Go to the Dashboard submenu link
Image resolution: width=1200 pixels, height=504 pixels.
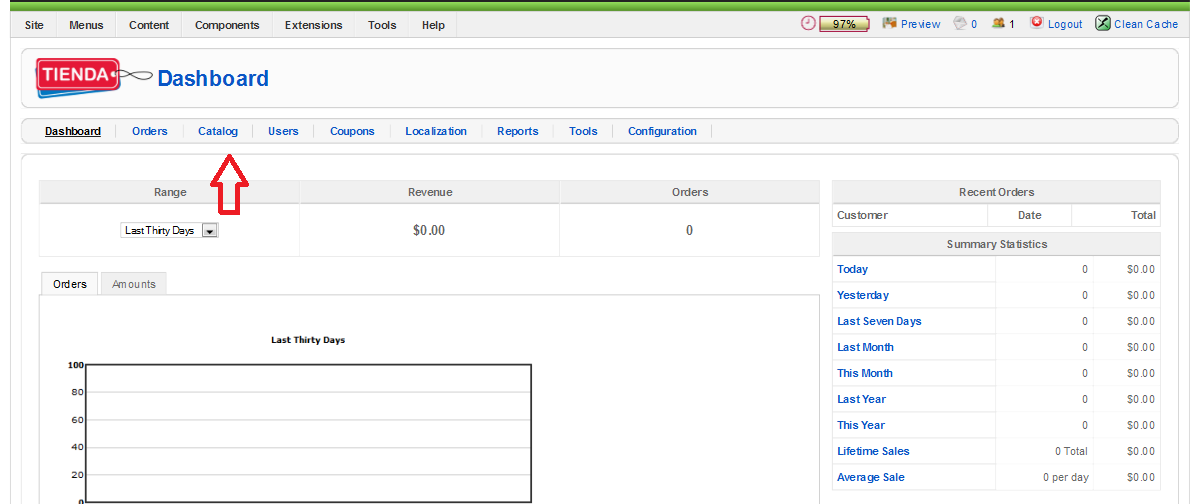coord(73,131)
